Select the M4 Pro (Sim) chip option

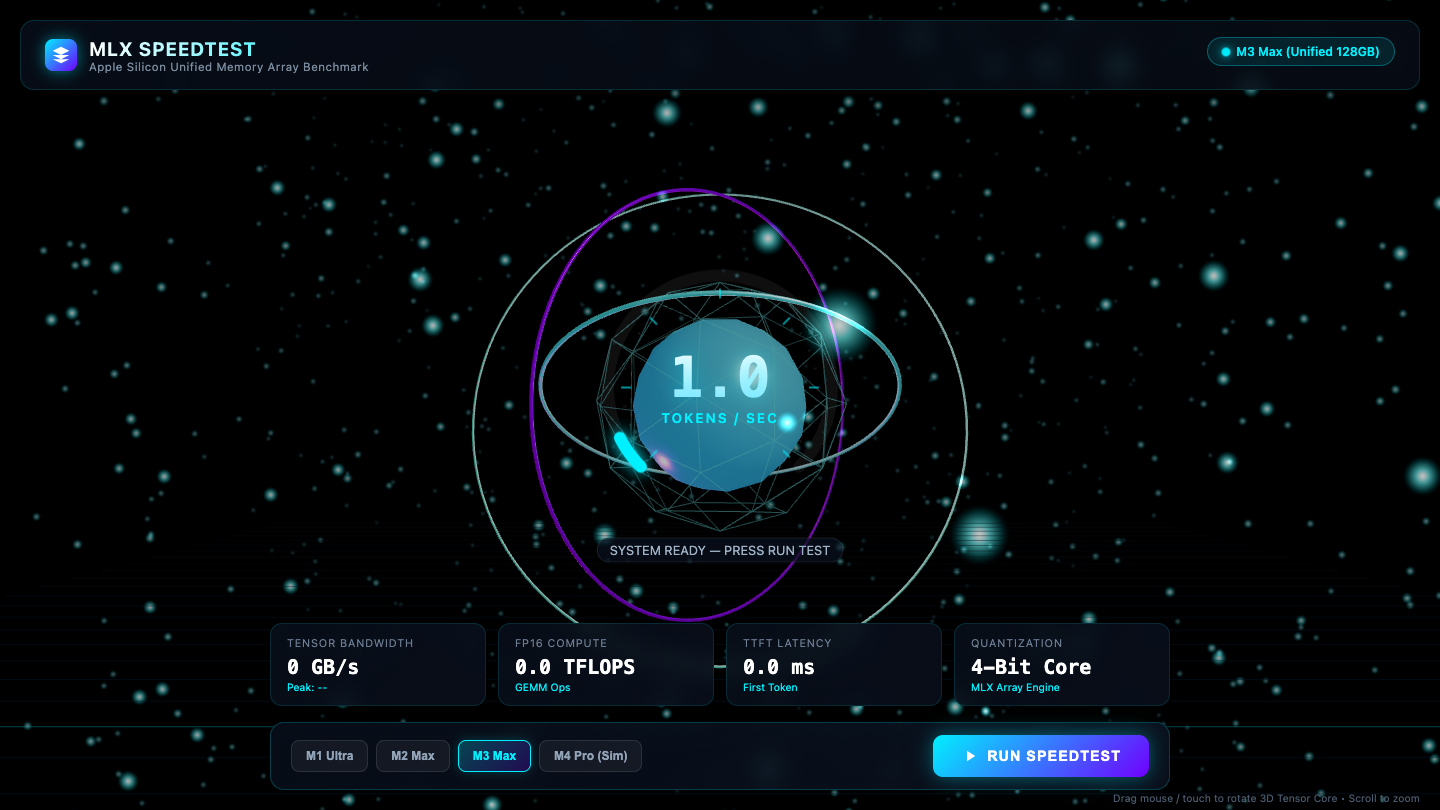(590, 756)
